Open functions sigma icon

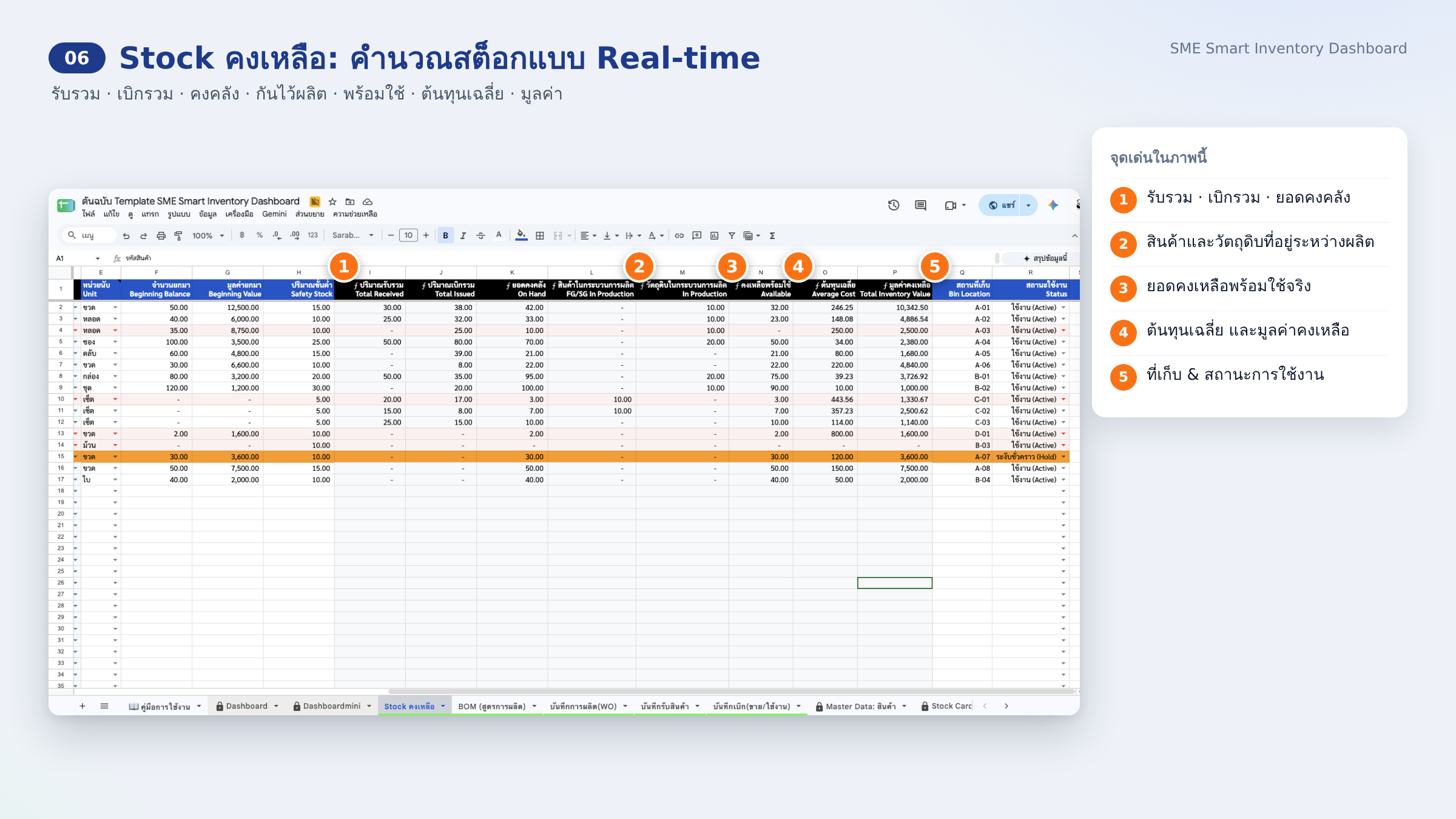[772, 235]
